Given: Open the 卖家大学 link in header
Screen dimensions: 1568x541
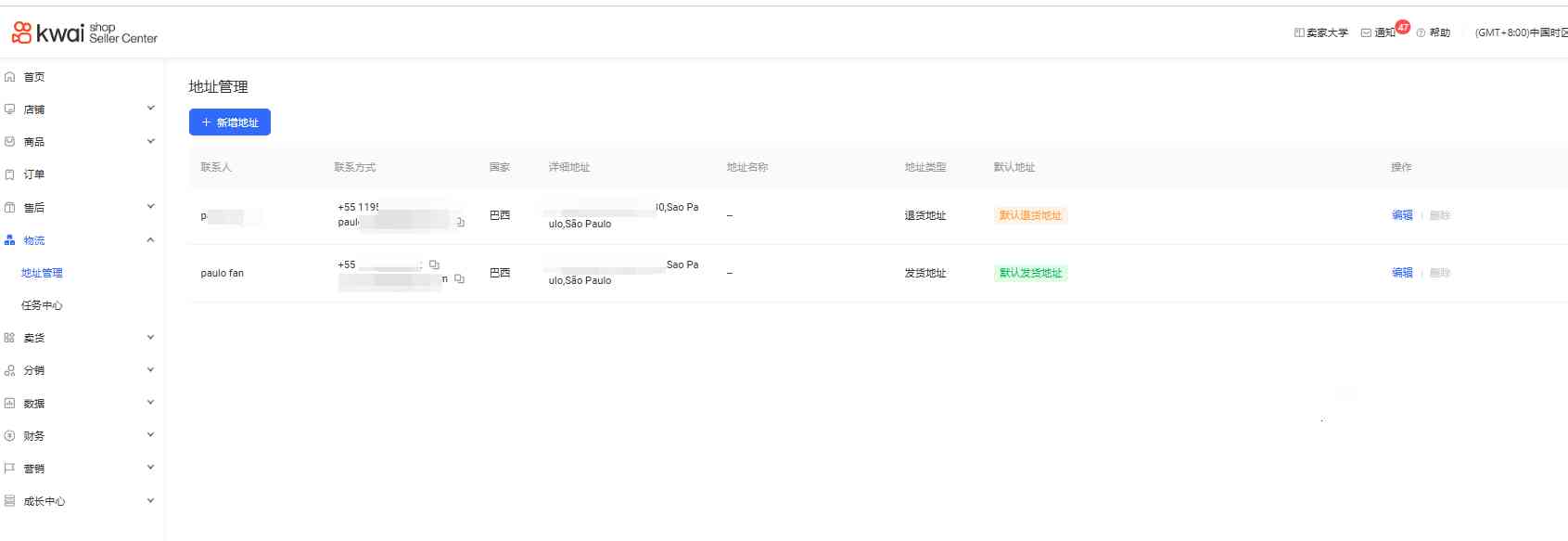Looking at the screenshot, I should [1327, 32].
